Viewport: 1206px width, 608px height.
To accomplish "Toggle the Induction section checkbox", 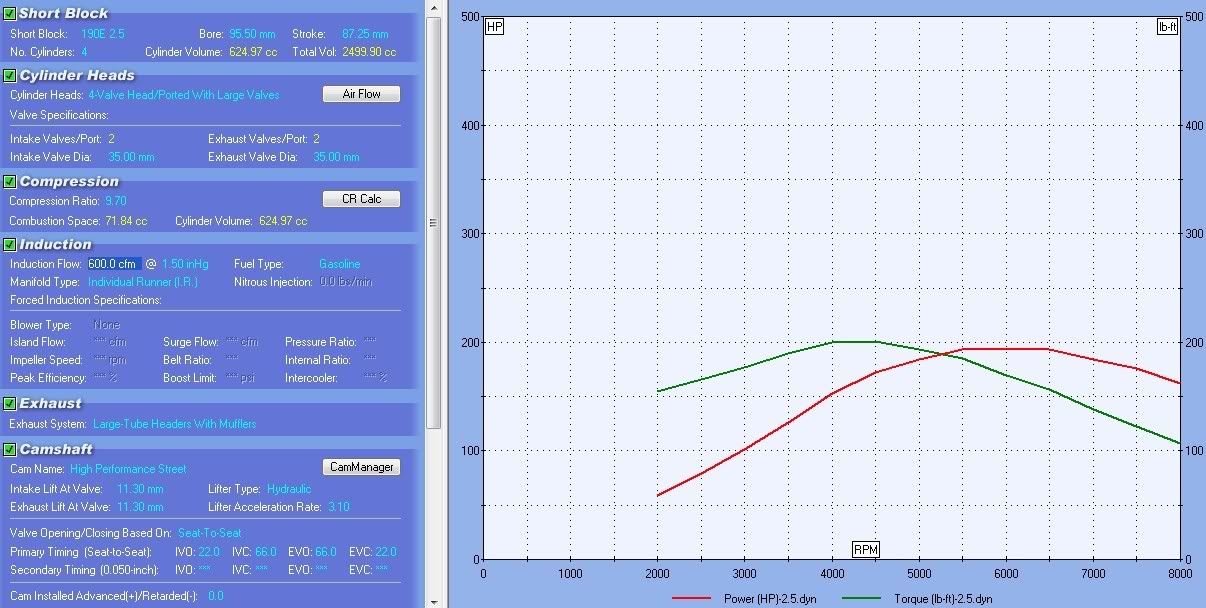I will 10,244.
